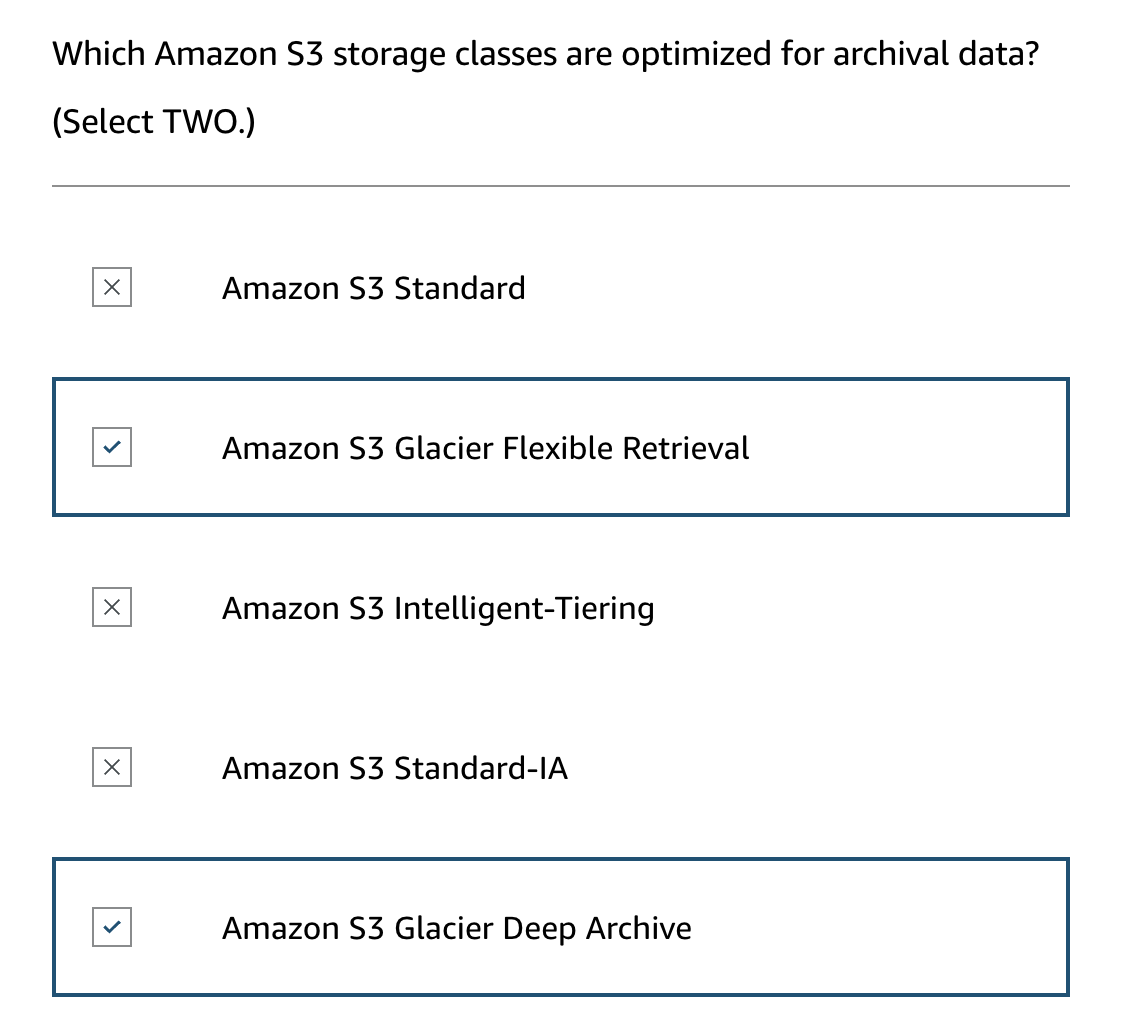Screen dimensions: 1122x1034
Task: Click the horizontal divider below the question
Action: pos(560,186)
